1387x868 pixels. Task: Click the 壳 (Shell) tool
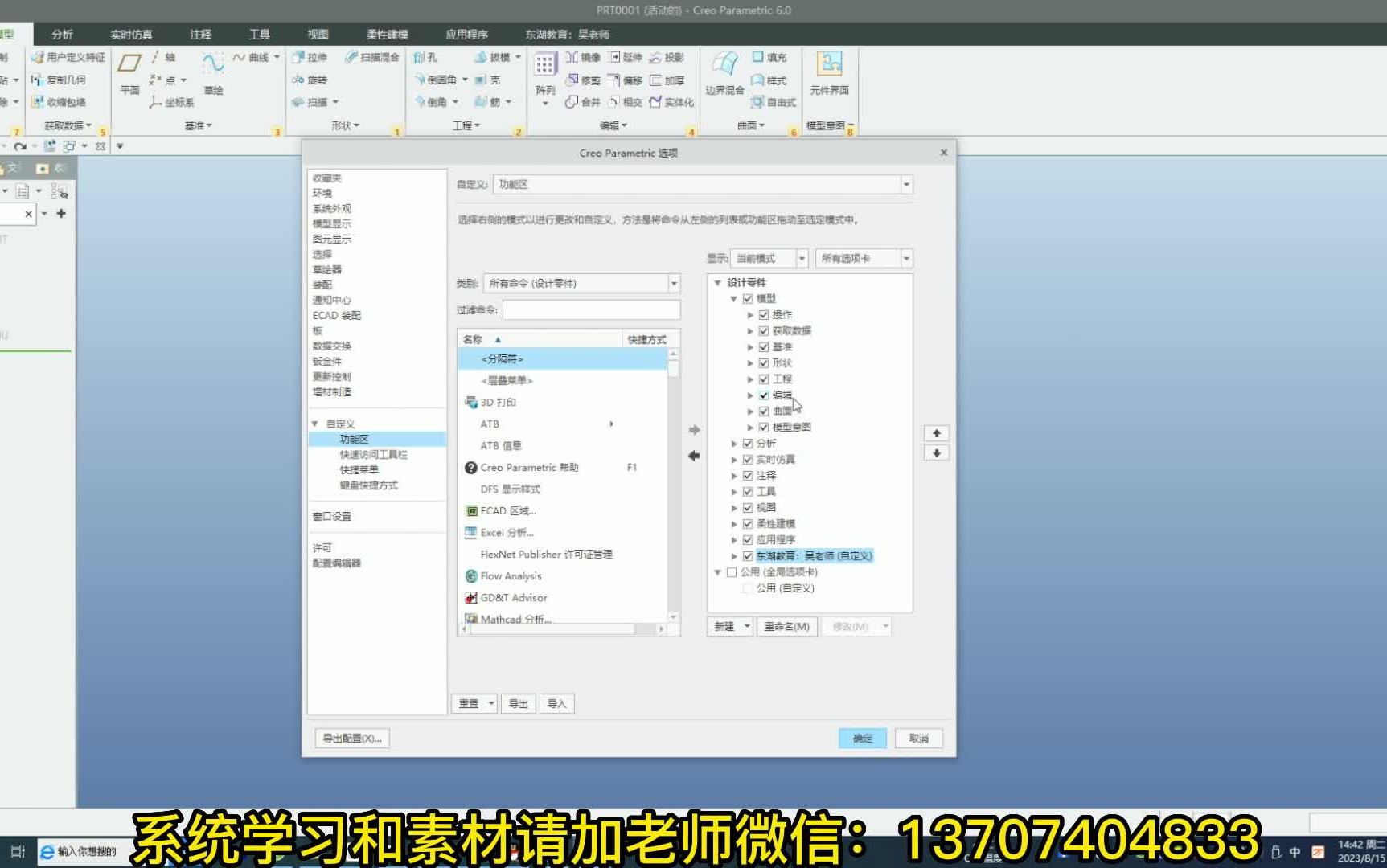point(488,80)
